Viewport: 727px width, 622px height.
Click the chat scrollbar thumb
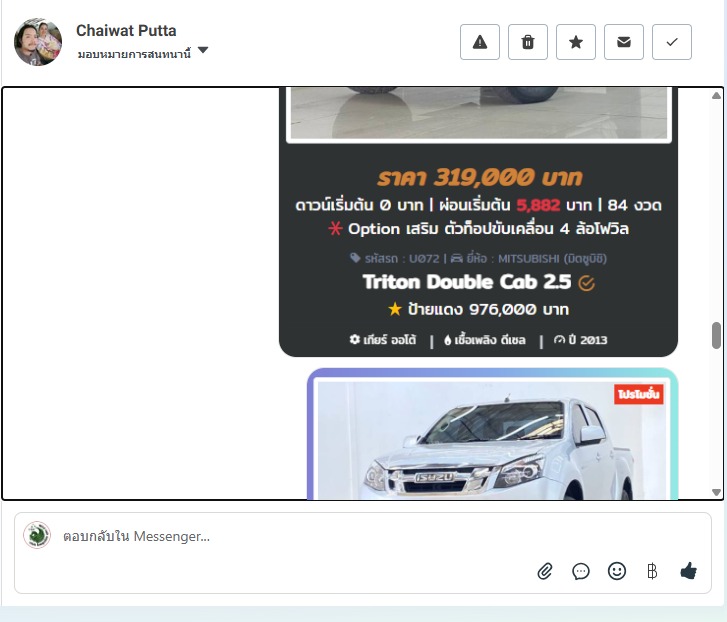[x=716, y=335]
